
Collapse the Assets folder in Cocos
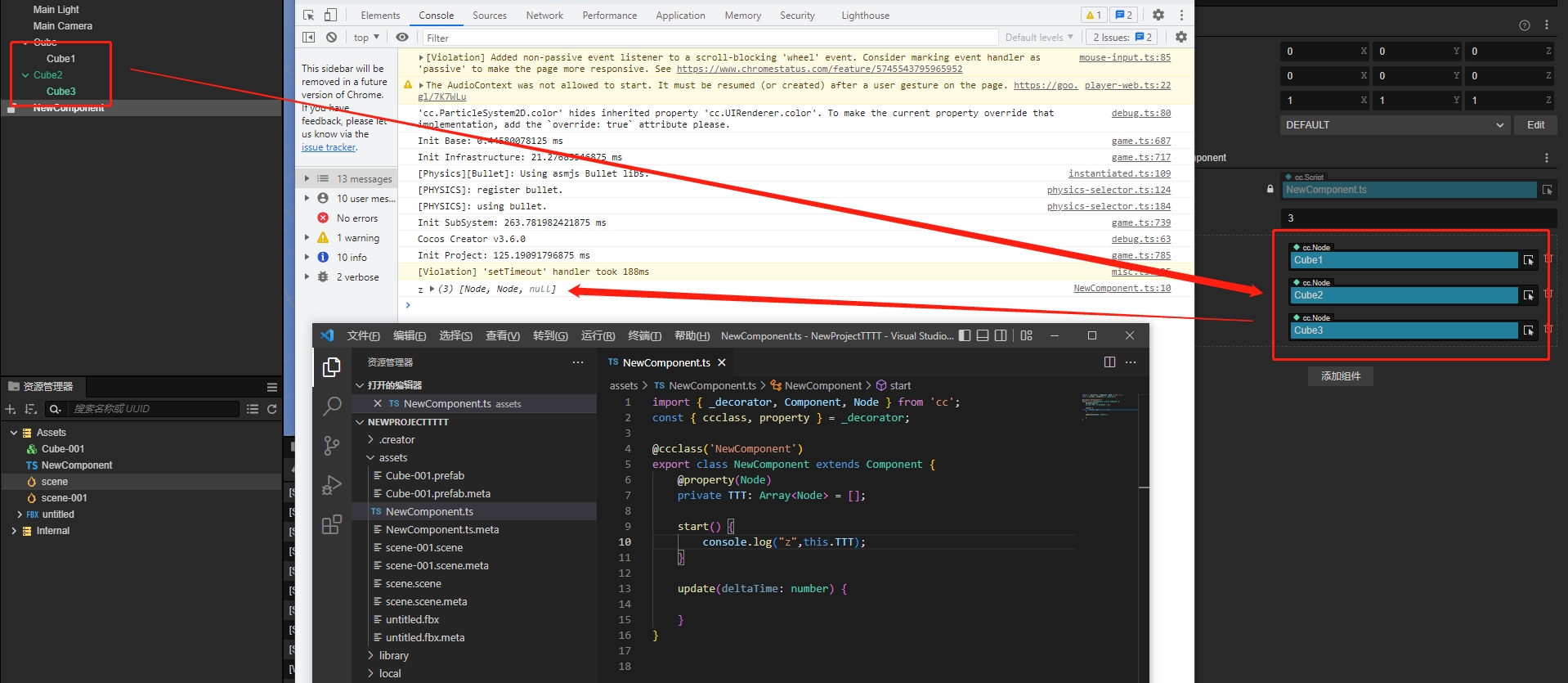pyautogui.click(x=14, y=433)
